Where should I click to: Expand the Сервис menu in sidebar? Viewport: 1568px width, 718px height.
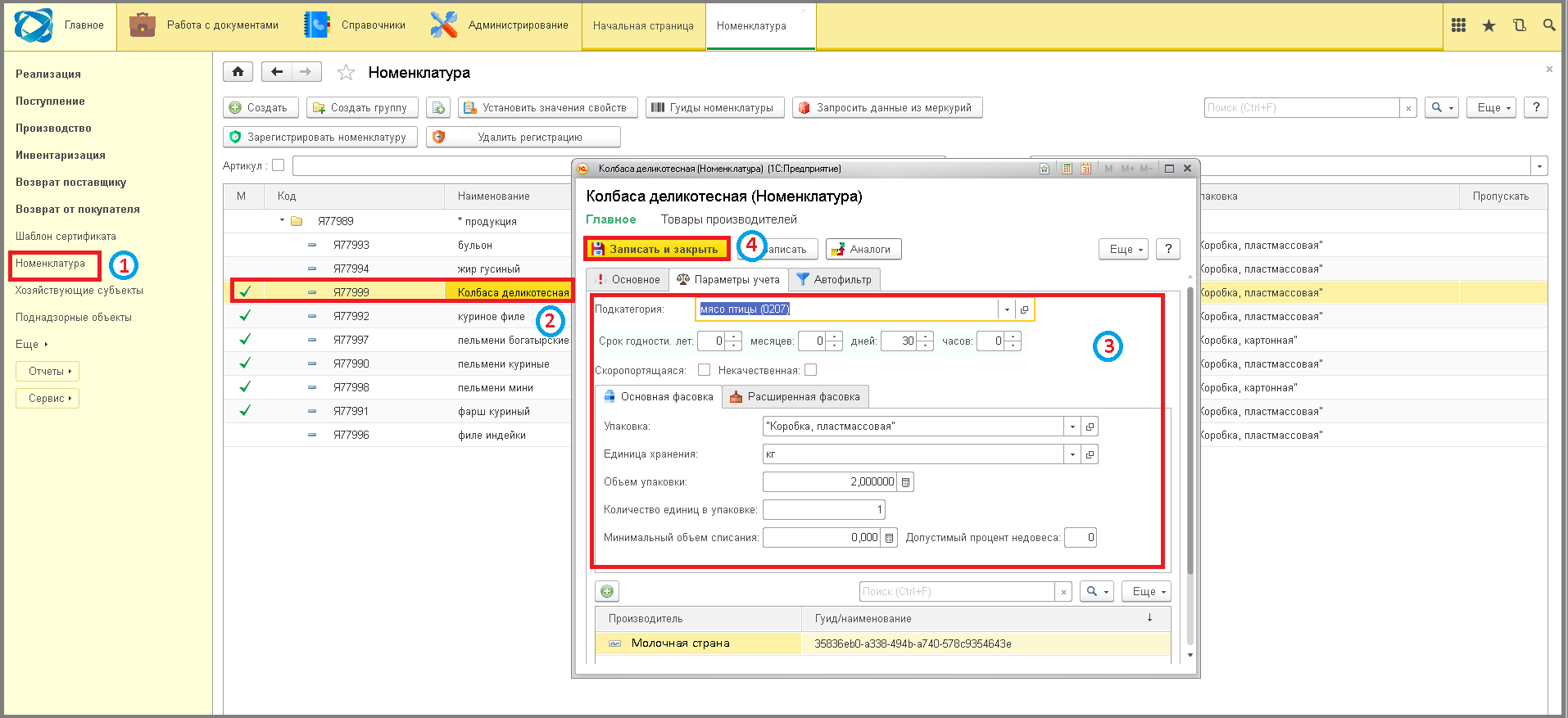click(x=48, y=398)
